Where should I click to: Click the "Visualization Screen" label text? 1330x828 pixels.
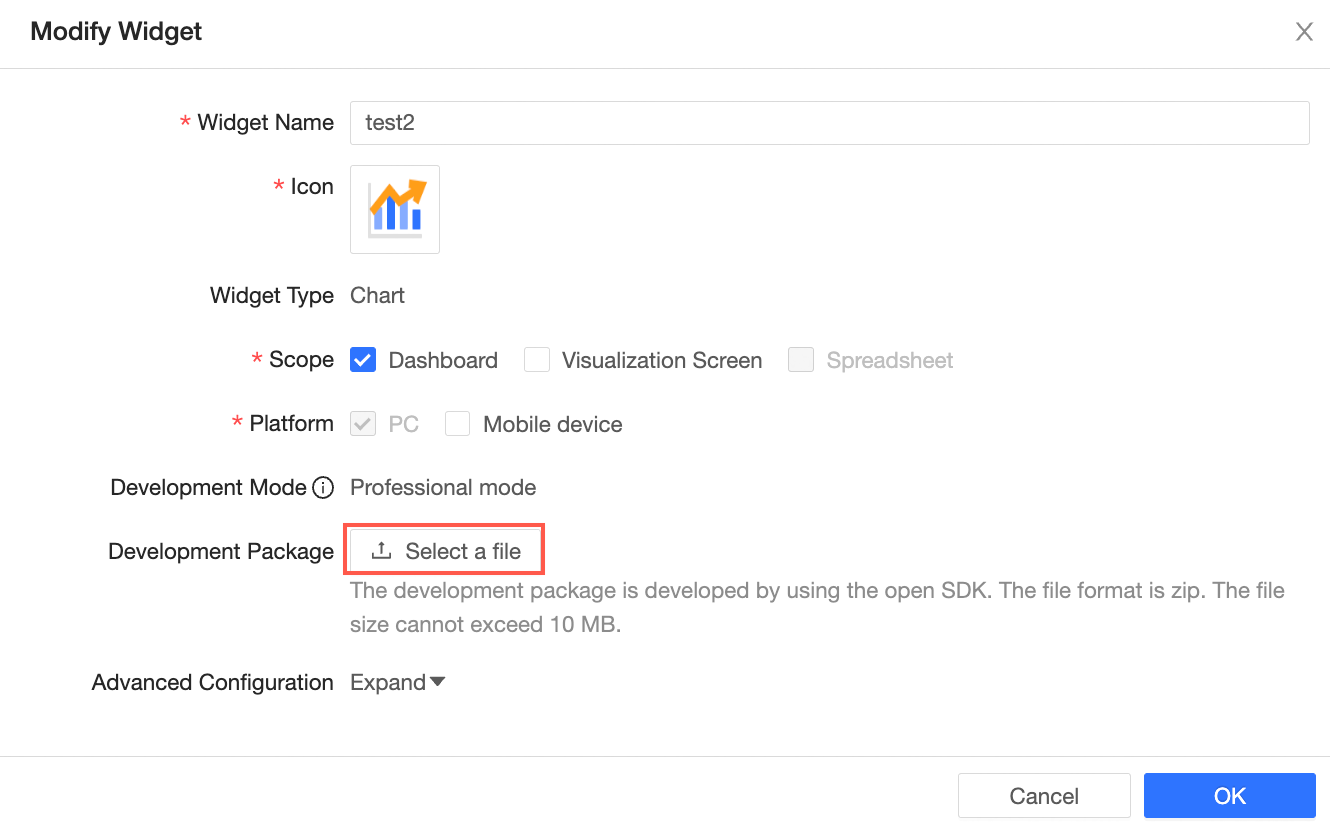pos(662,360)
